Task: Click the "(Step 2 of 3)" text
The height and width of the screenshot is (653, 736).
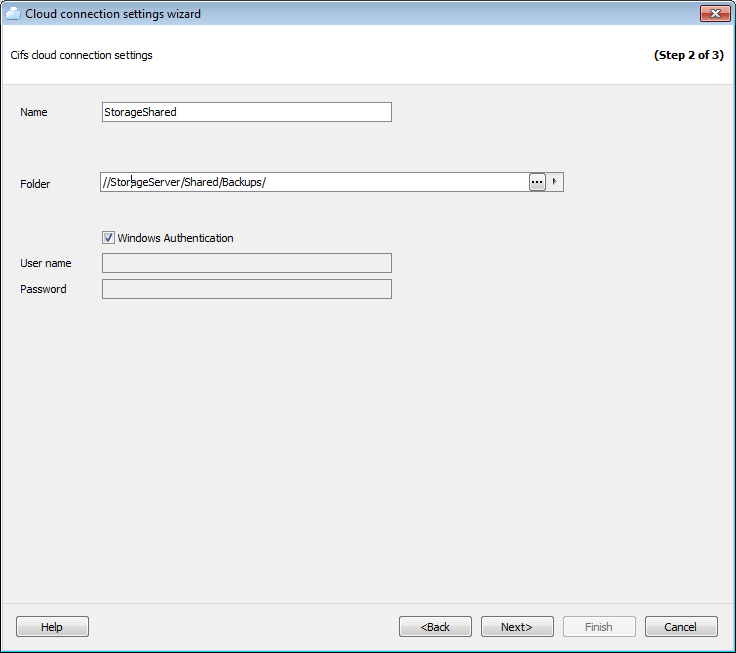Action: pos(689,55)
